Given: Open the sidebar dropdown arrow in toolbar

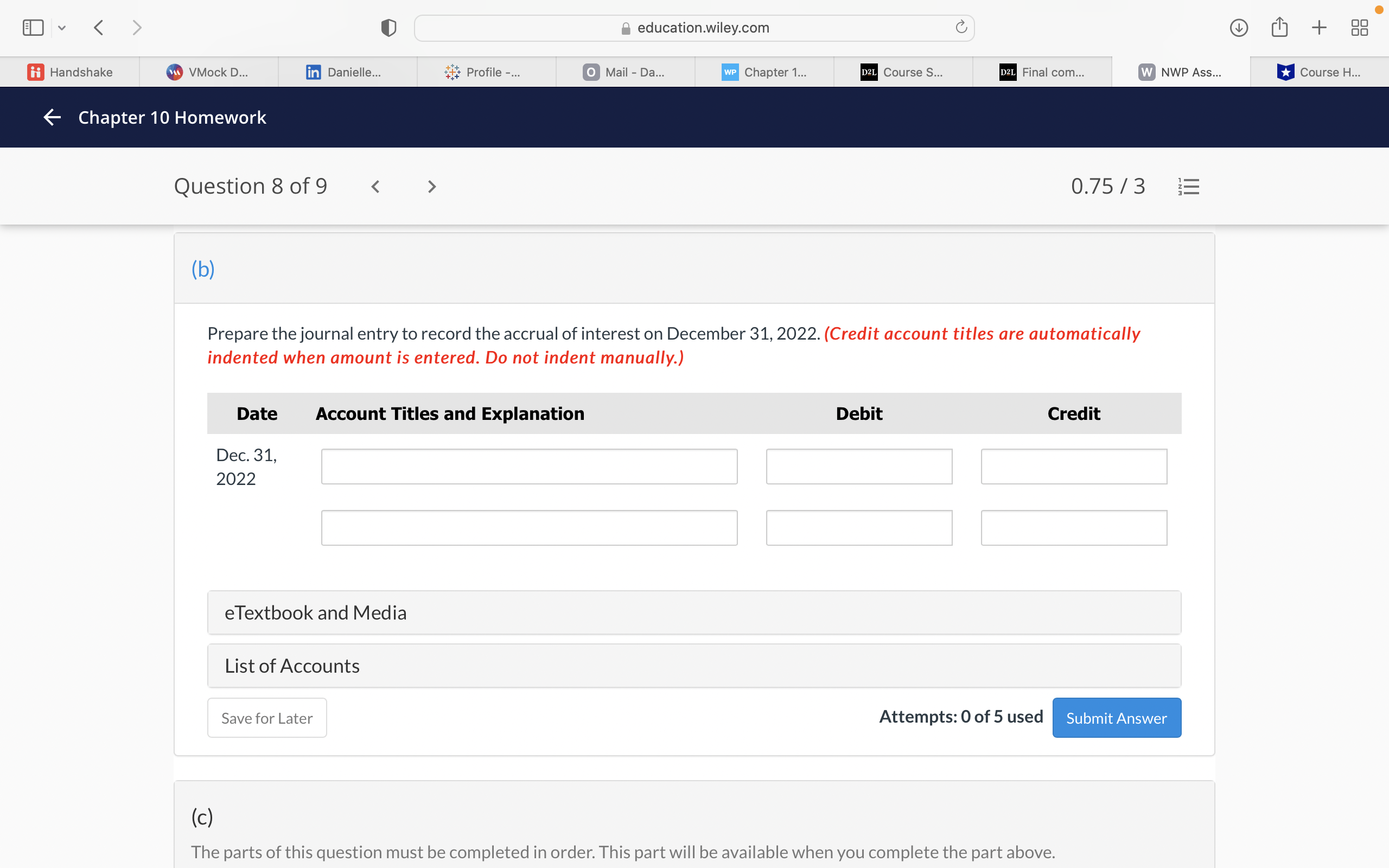Looking at the screenshot, I should [x=62, y=28].
